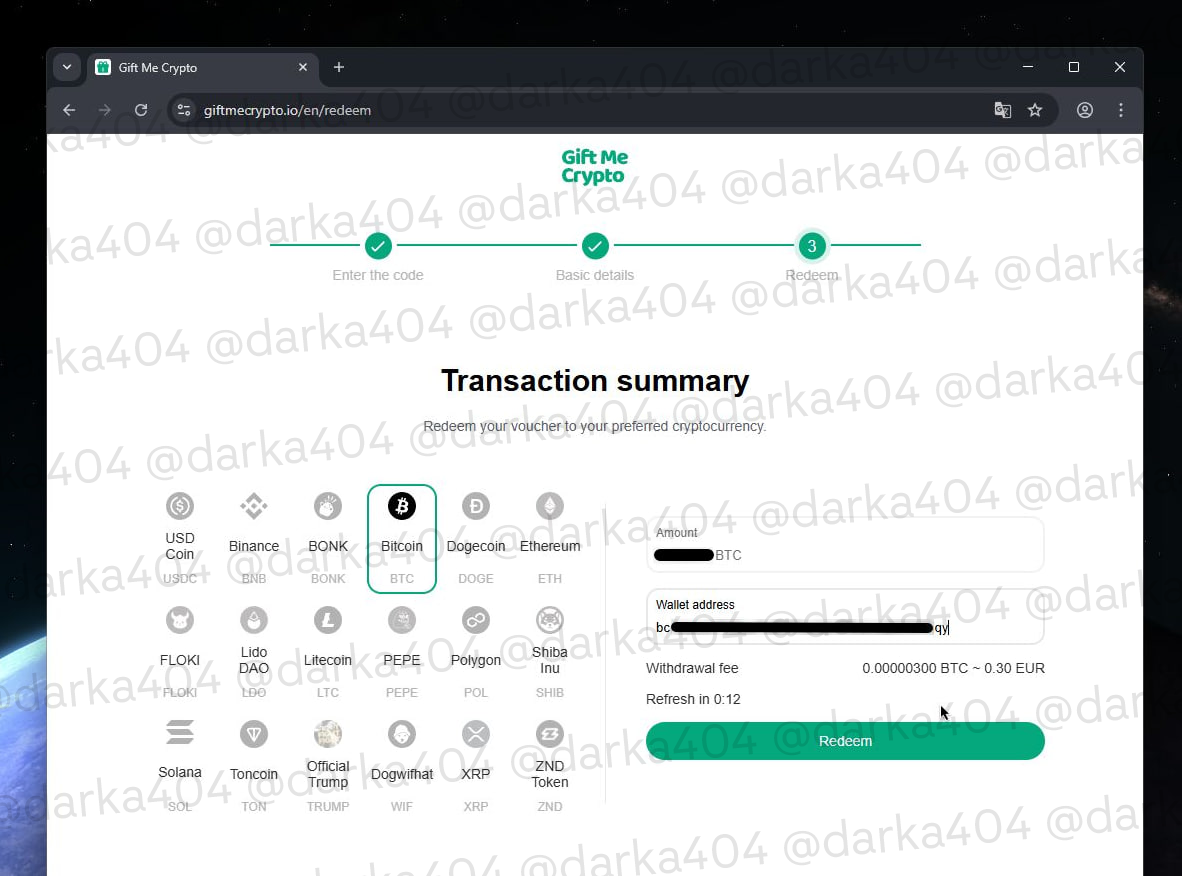Open Chrome's three-dot menu

click(1121, 110)
